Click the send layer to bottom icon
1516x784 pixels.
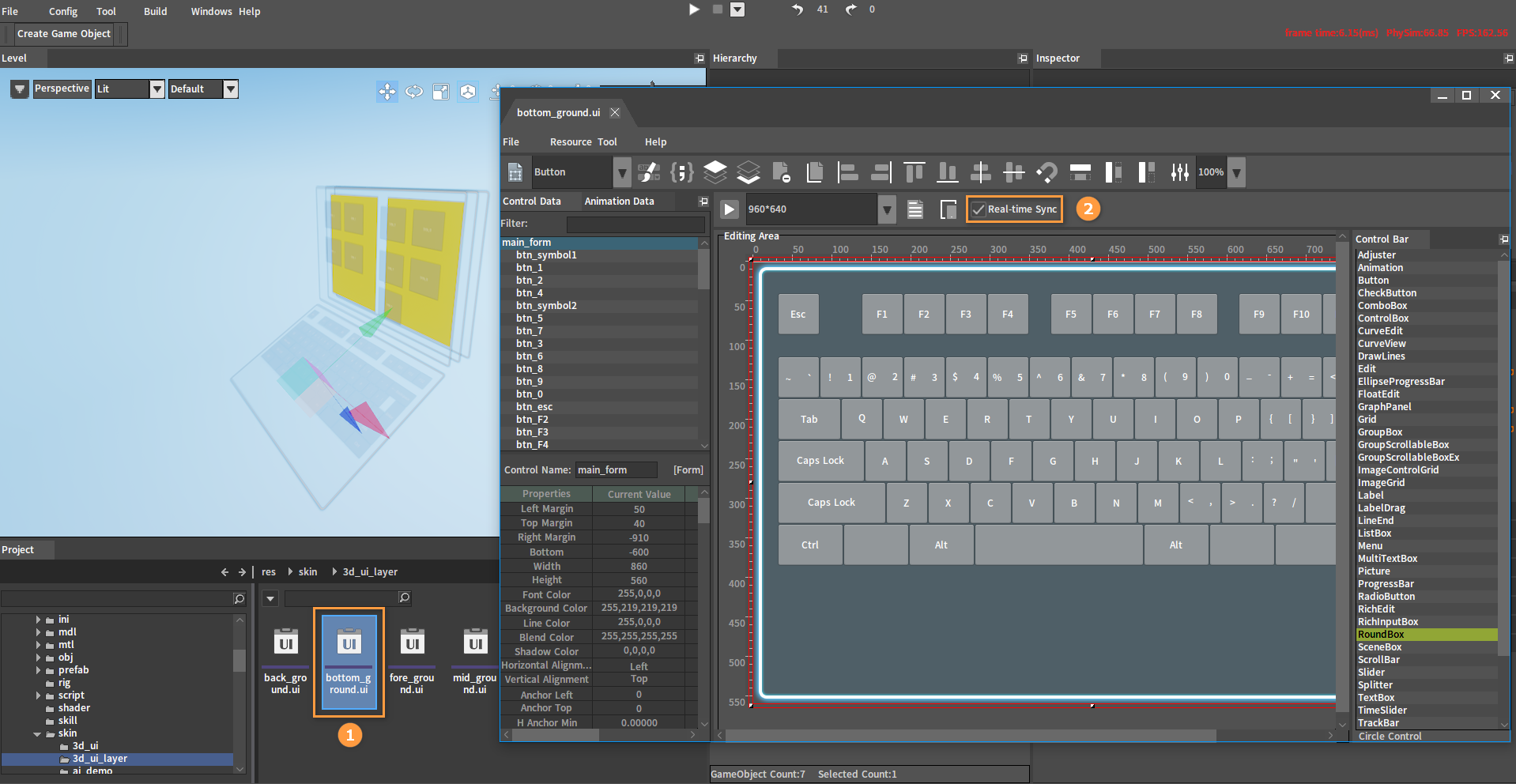pos(749,172)
